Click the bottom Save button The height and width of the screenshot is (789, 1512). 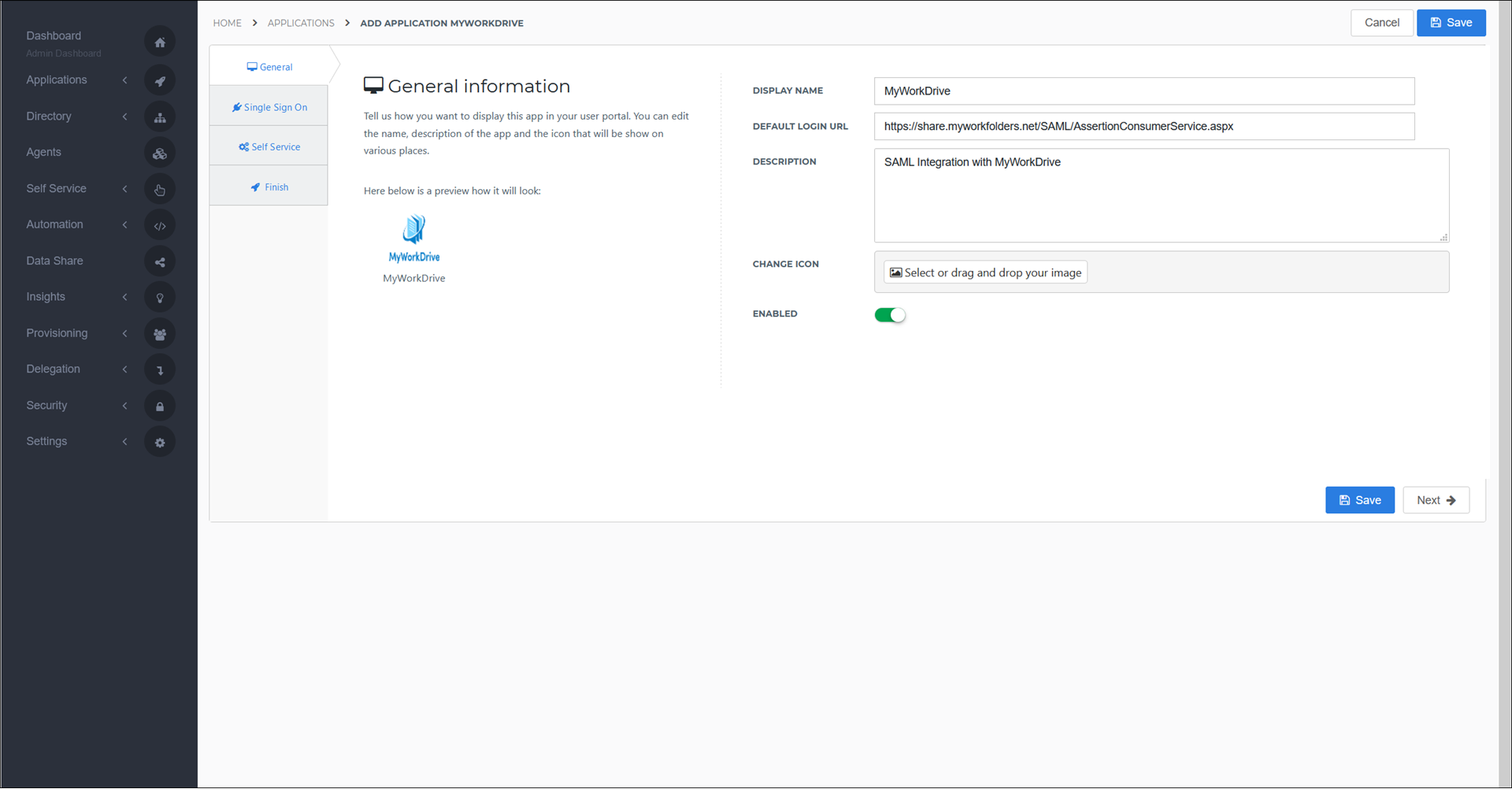pyautogui.click(x=1360, y=501)
